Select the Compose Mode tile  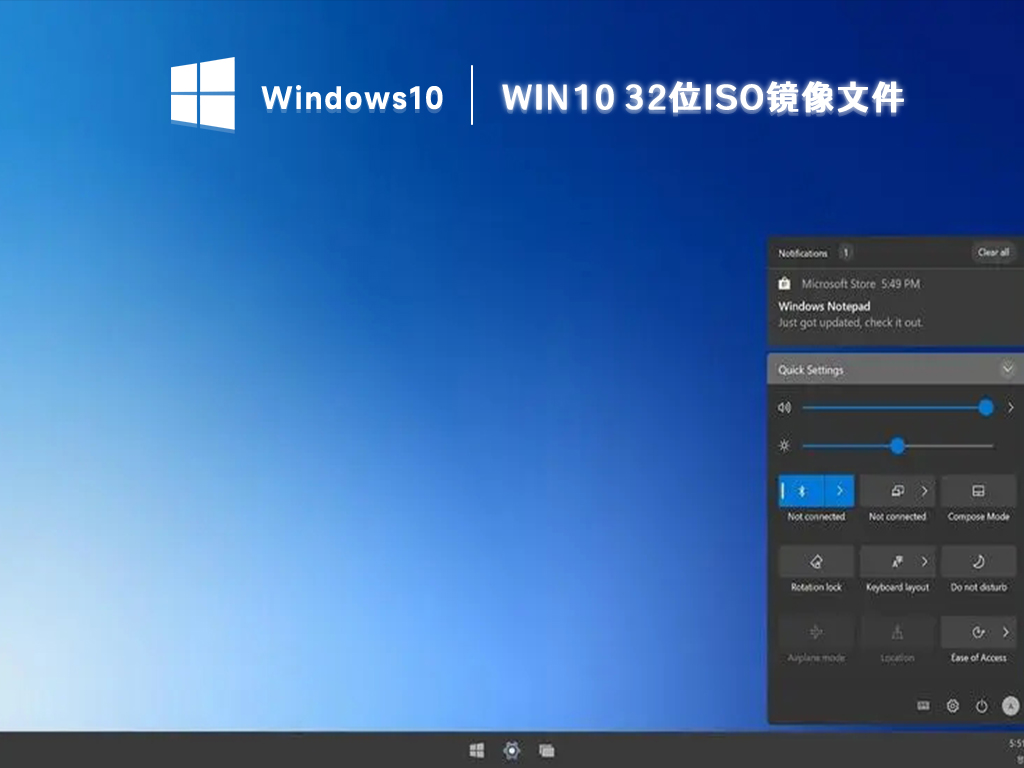(x=978, y=491)
